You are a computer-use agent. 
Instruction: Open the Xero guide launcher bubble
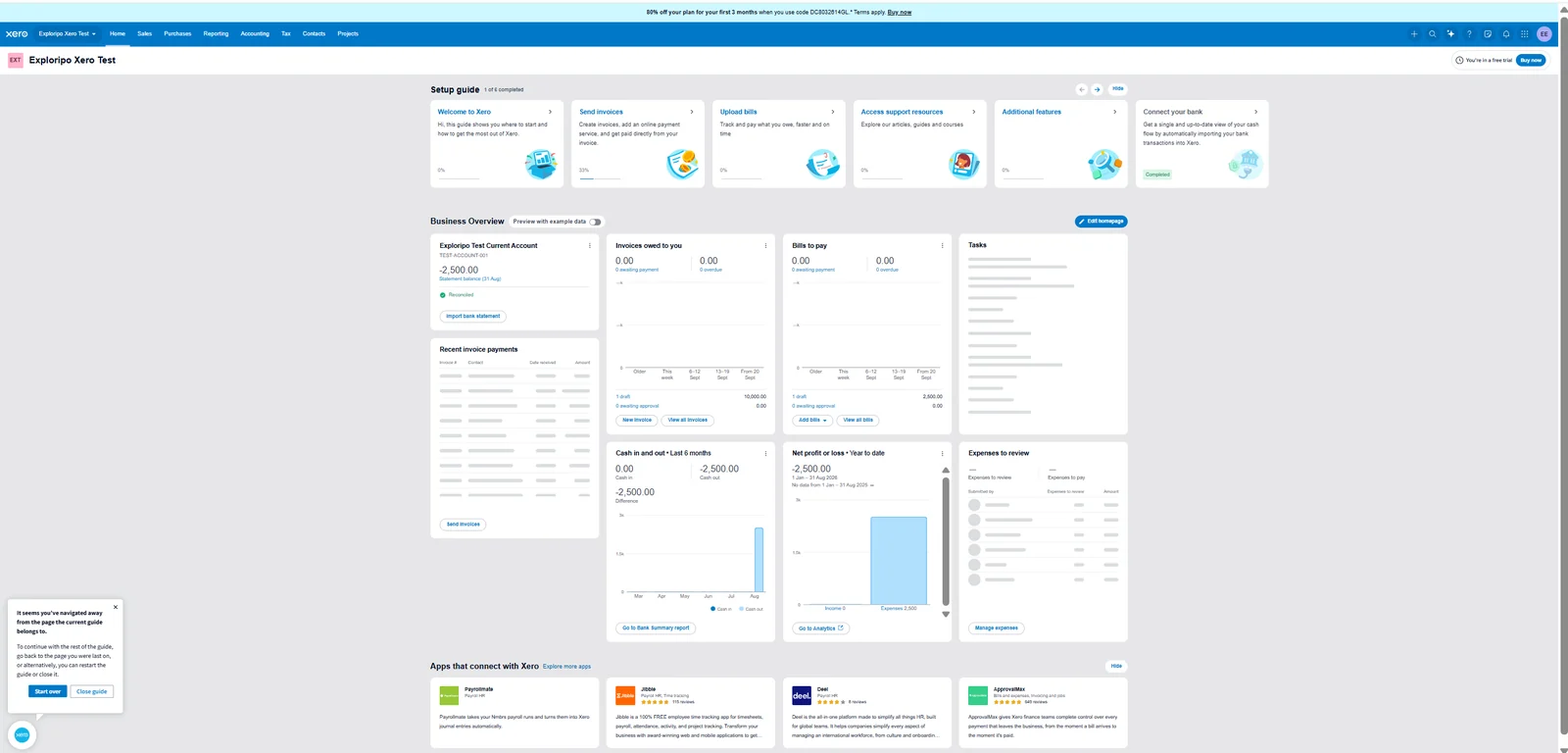click(x=22, y=734)
